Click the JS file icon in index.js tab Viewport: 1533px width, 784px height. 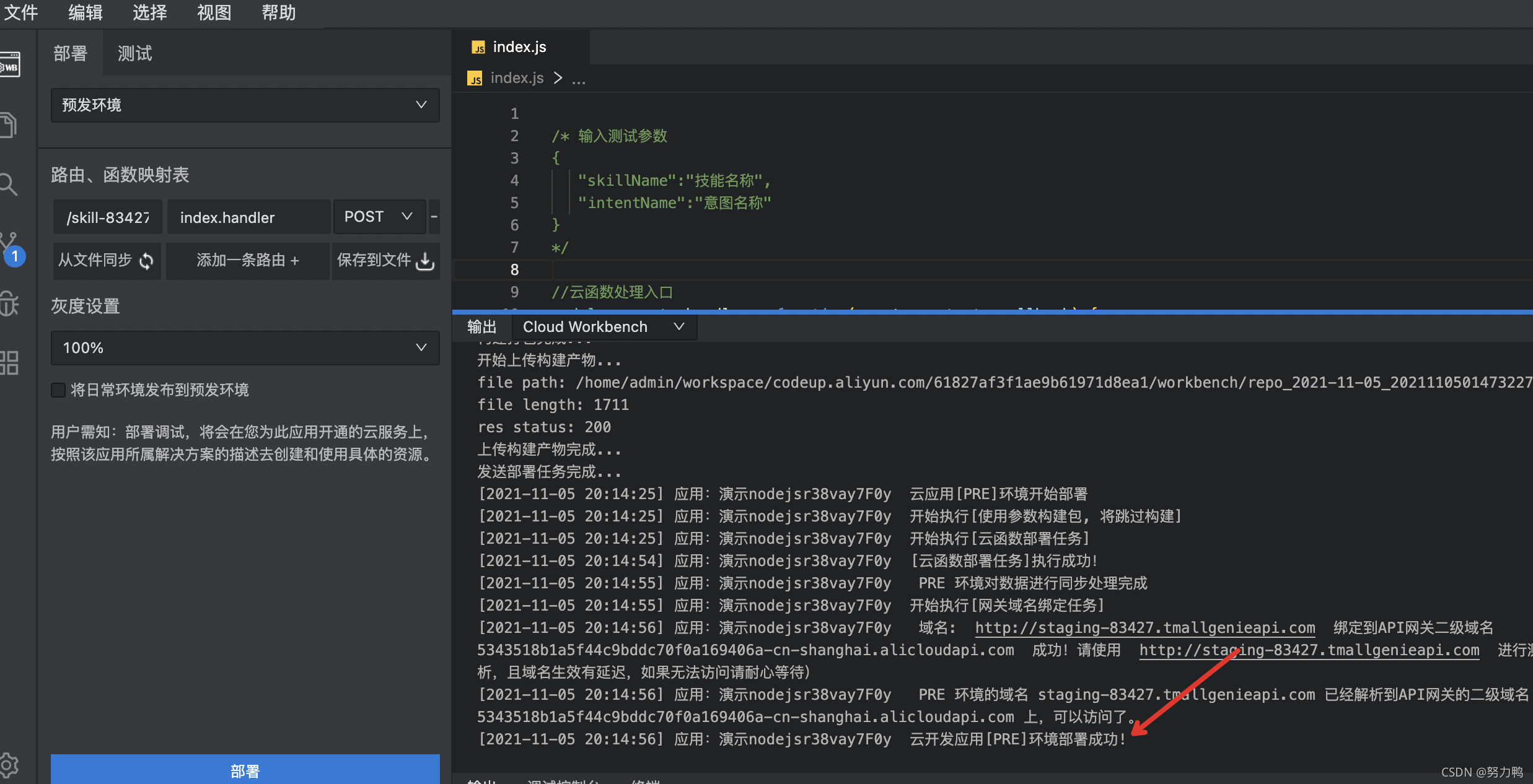tap(478, 48)
